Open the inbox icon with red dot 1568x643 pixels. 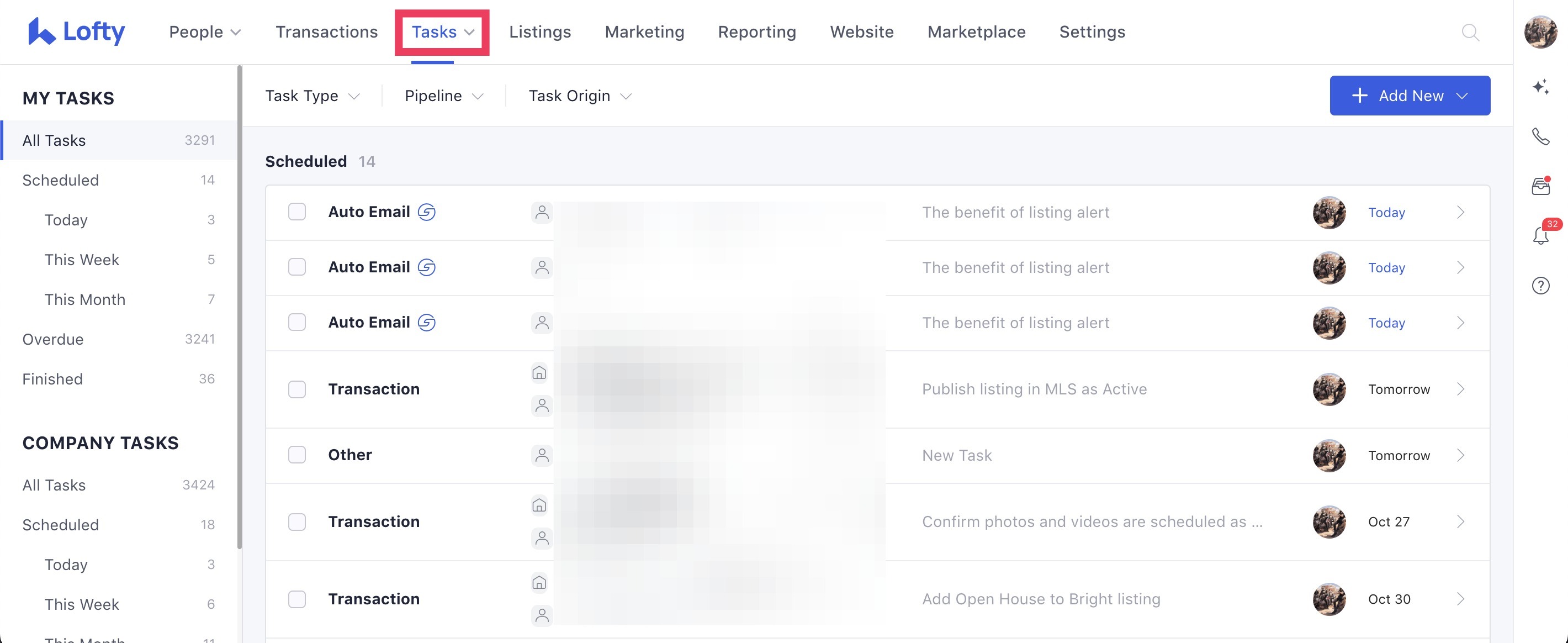1540,186
